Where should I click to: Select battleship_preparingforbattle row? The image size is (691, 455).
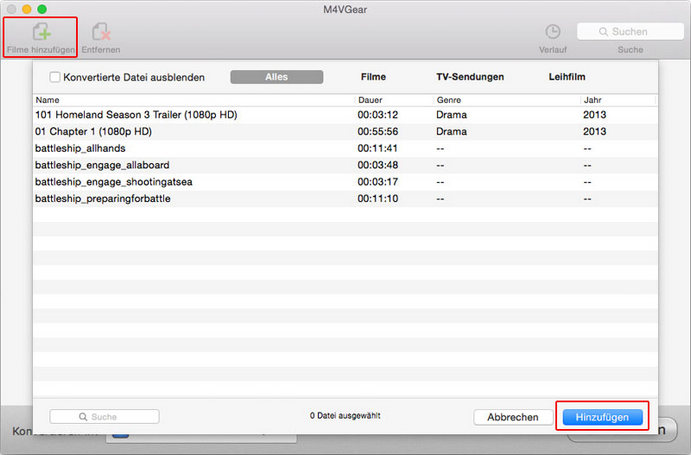pos(345,199)
